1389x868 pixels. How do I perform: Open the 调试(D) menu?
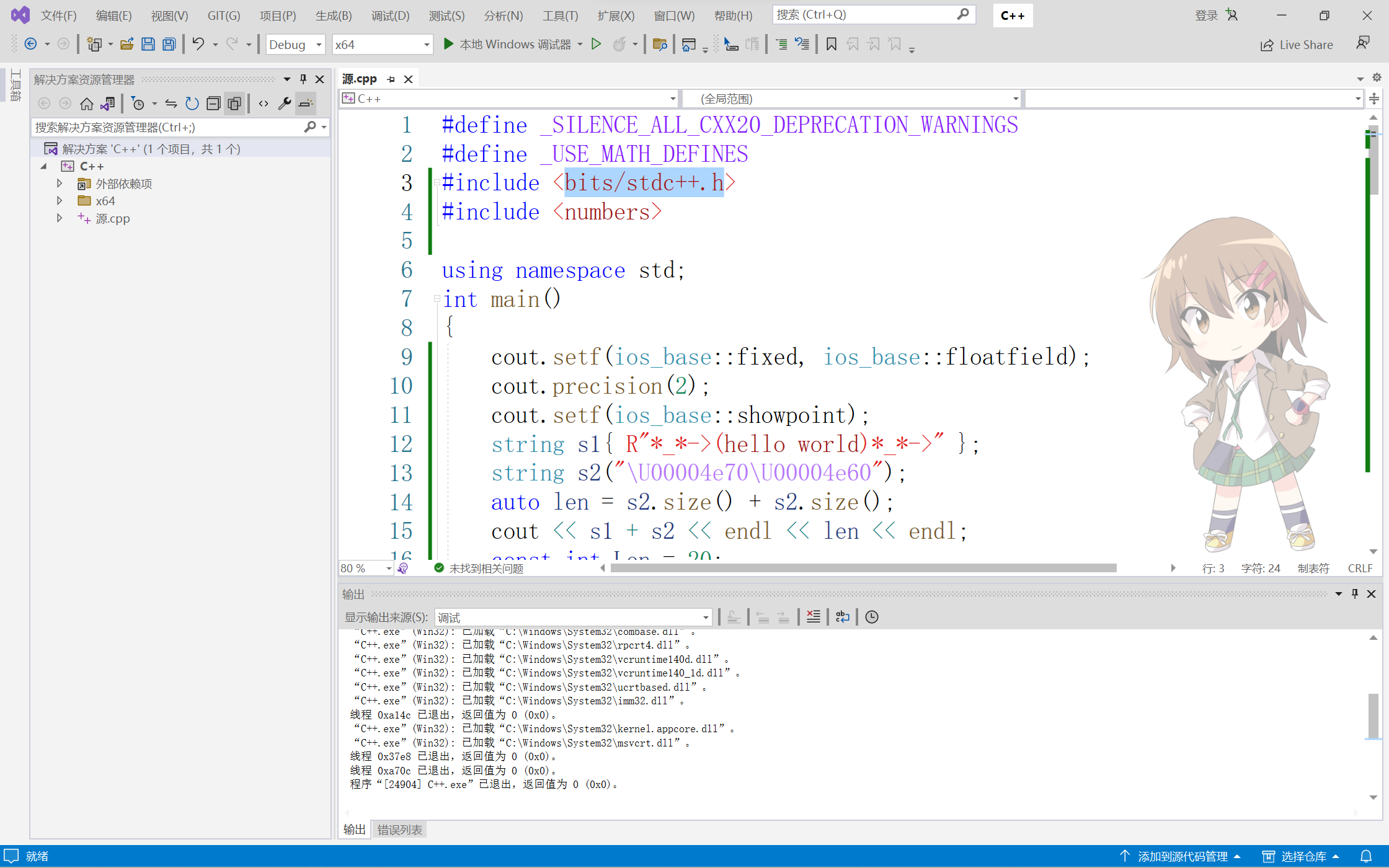tap(391, 15)
